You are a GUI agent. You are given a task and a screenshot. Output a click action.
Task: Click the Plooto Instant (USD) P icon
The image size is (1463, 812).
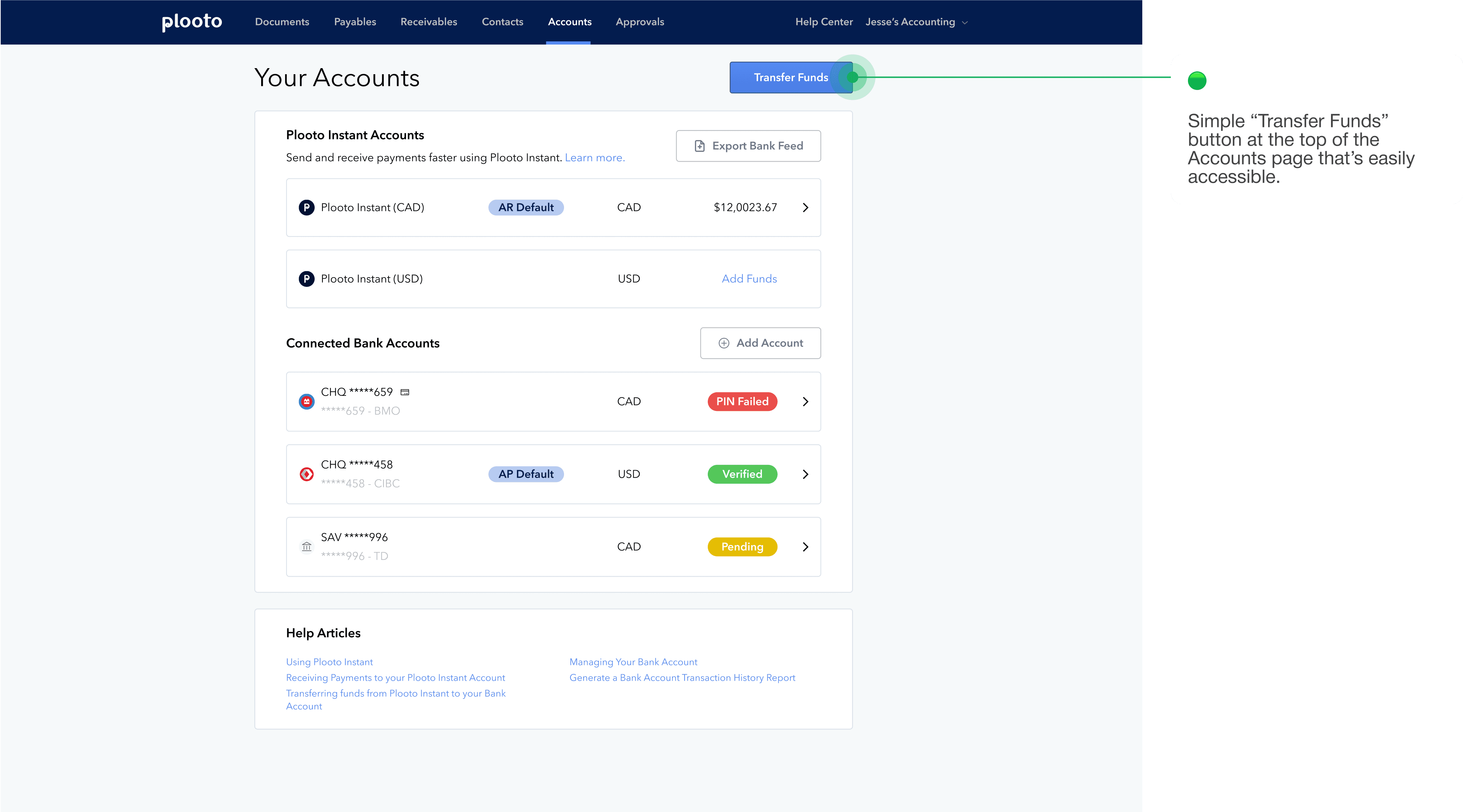tap(307, 279)
